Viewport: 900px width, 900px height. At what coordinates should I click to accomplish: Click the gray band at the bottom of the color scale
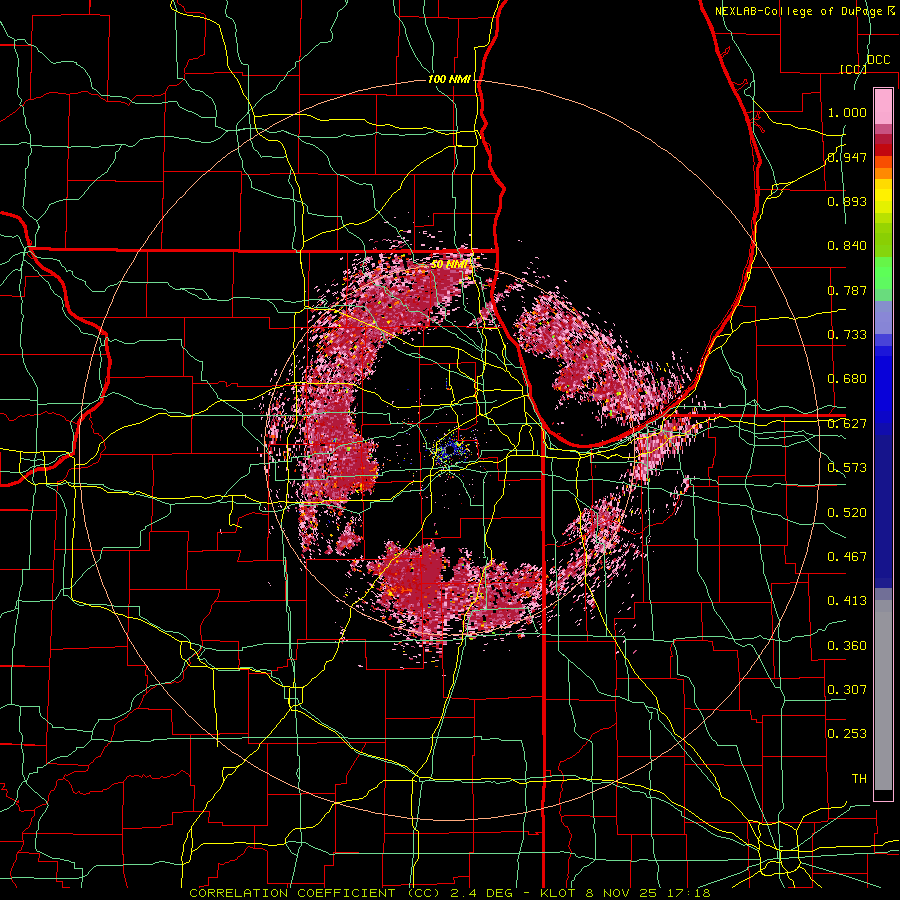(x=883, y=695)
